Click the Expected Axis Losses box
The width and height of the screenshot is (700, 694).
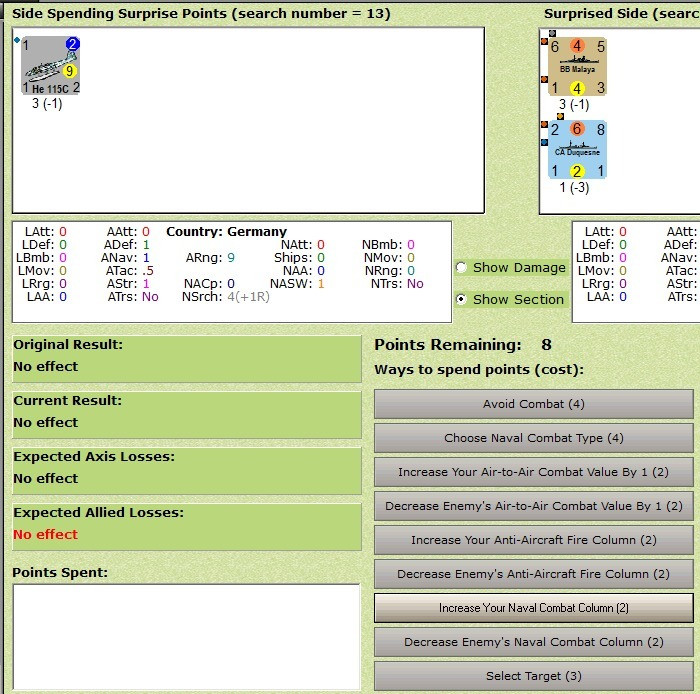coord(187,471)
